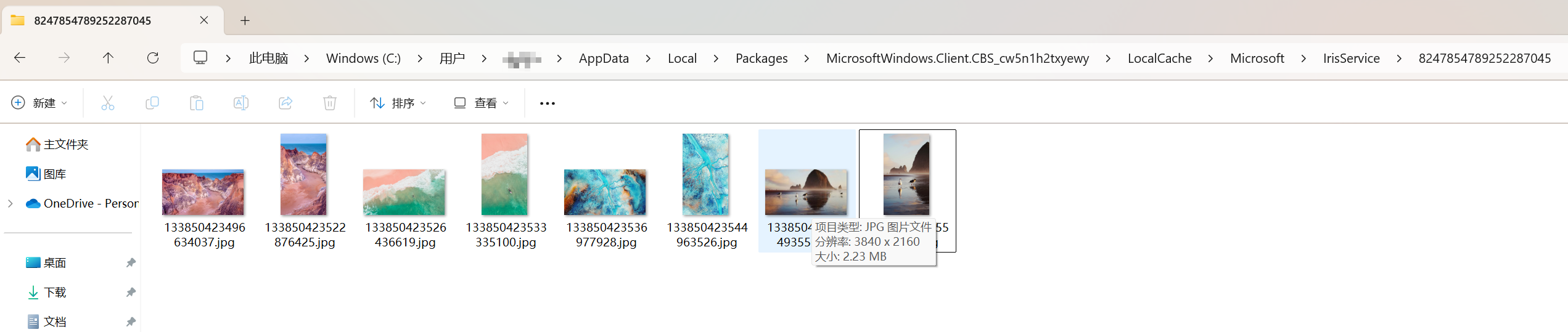Open more options ellipsis menu
Screen dimensions: 1568x332
[548, 103]
